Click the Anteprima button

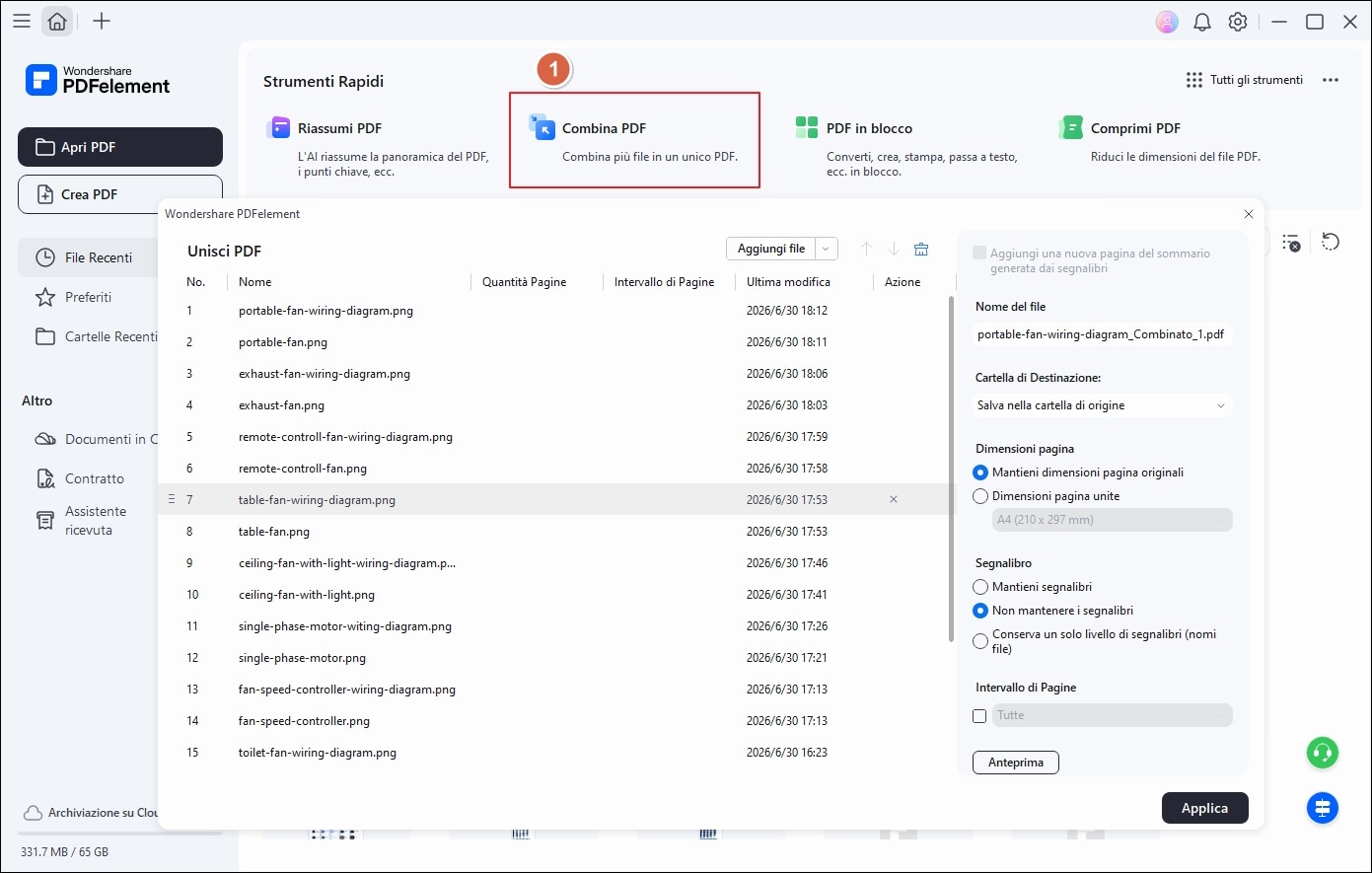(1016, 763)
